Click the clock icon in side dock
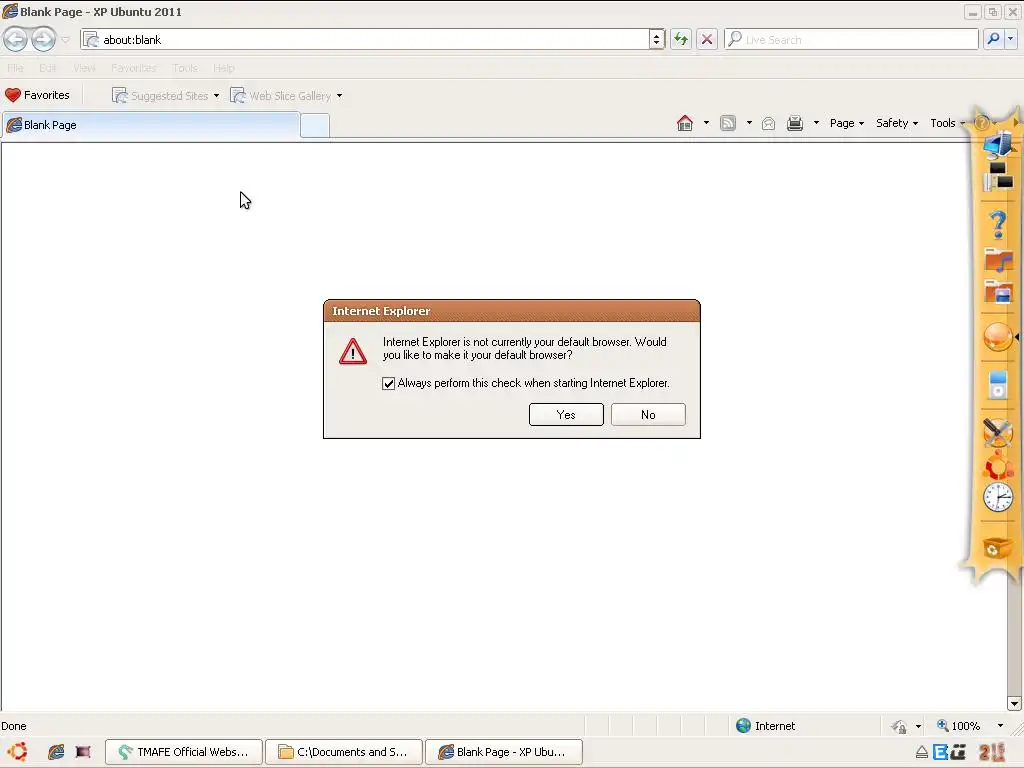Screen dimensions: 1024x768 pos(998,498)
